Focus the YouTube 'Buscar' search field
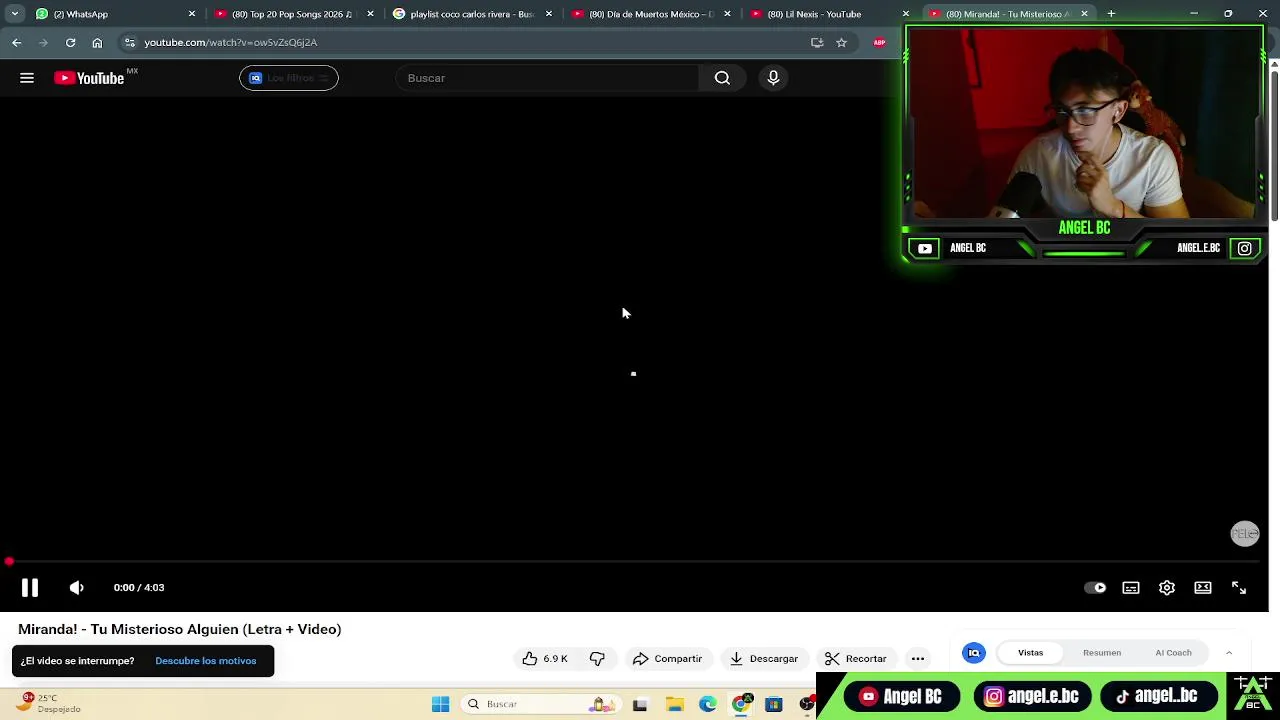The image size is (1280, 720). (x=548, y=78)
